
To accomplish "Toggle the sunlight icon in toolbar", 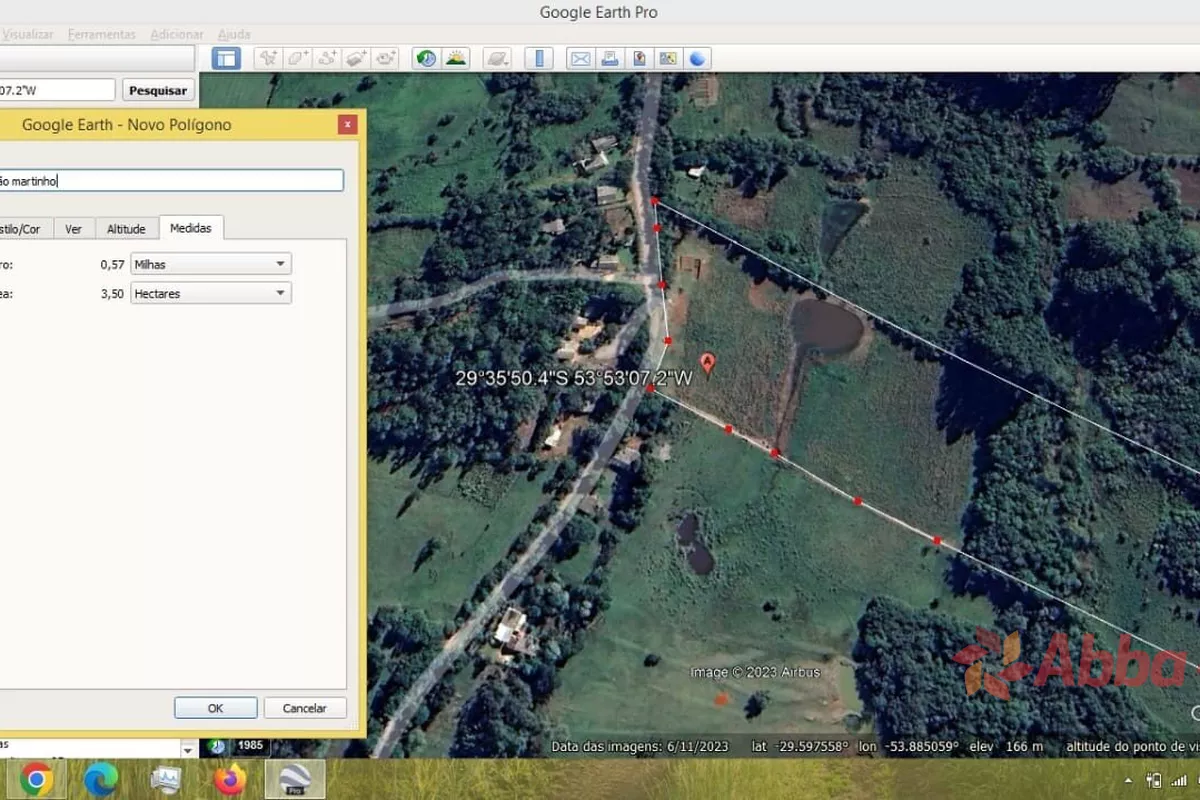I will (x=456, y=58).
